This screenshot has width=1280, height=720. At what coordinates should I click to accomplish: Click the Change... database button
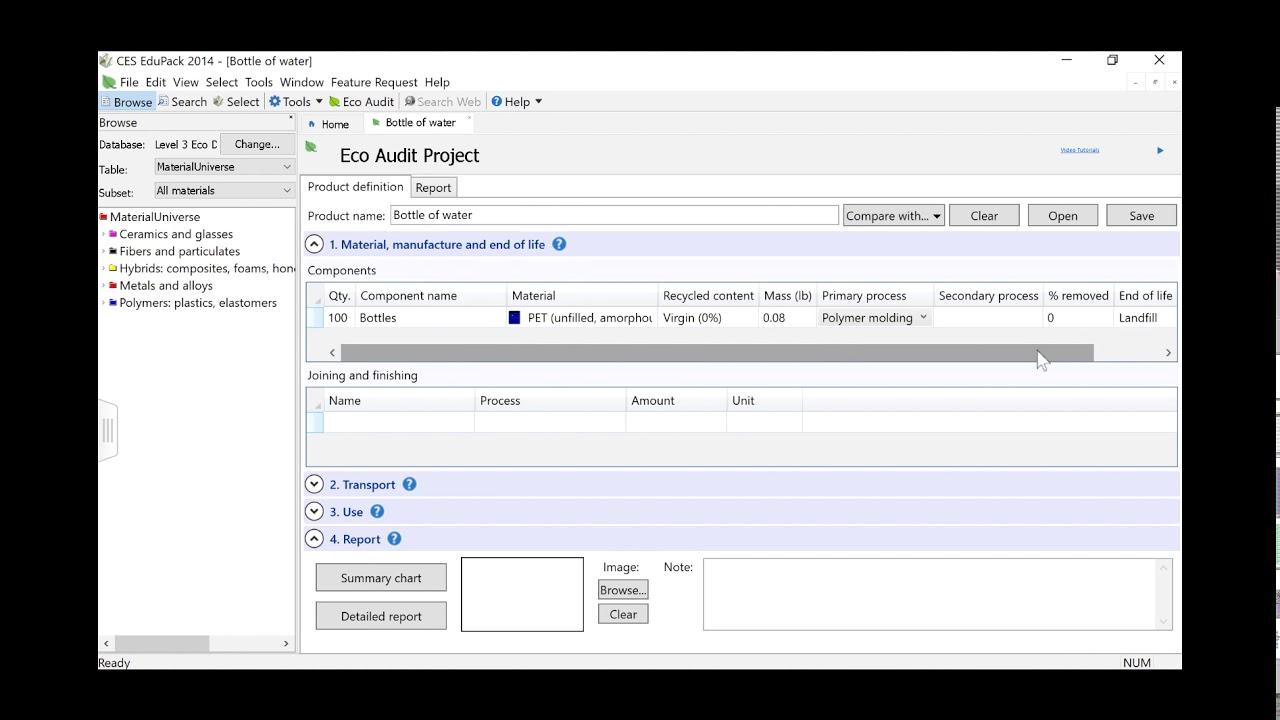click(257, 145)
